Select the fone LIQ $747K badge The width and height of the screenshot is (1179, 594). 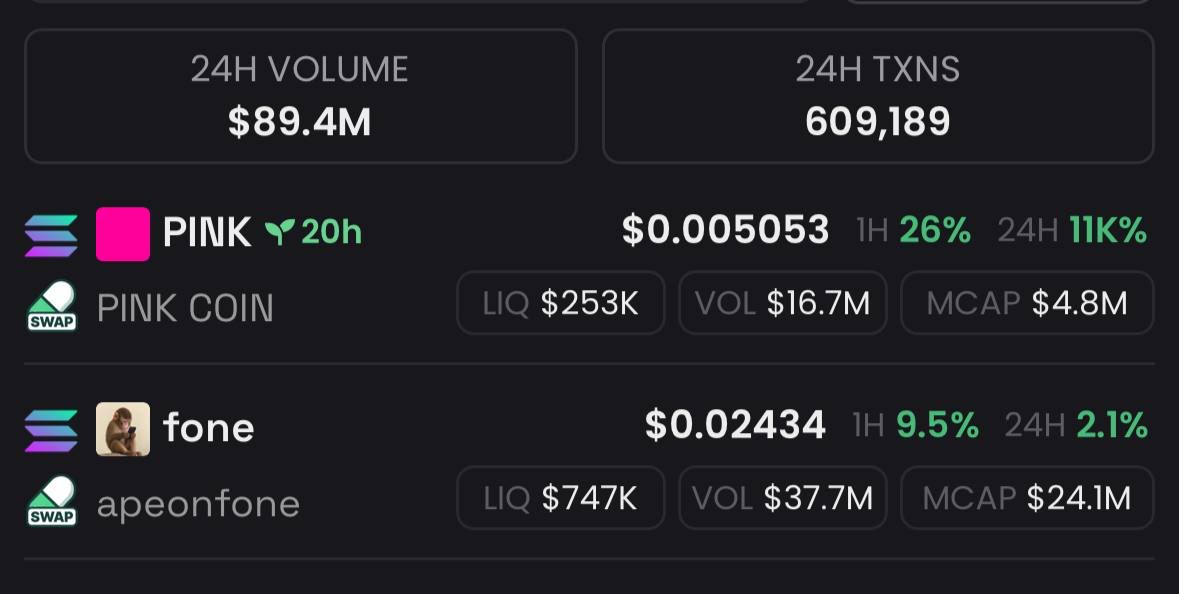click(x=561, y=498)
